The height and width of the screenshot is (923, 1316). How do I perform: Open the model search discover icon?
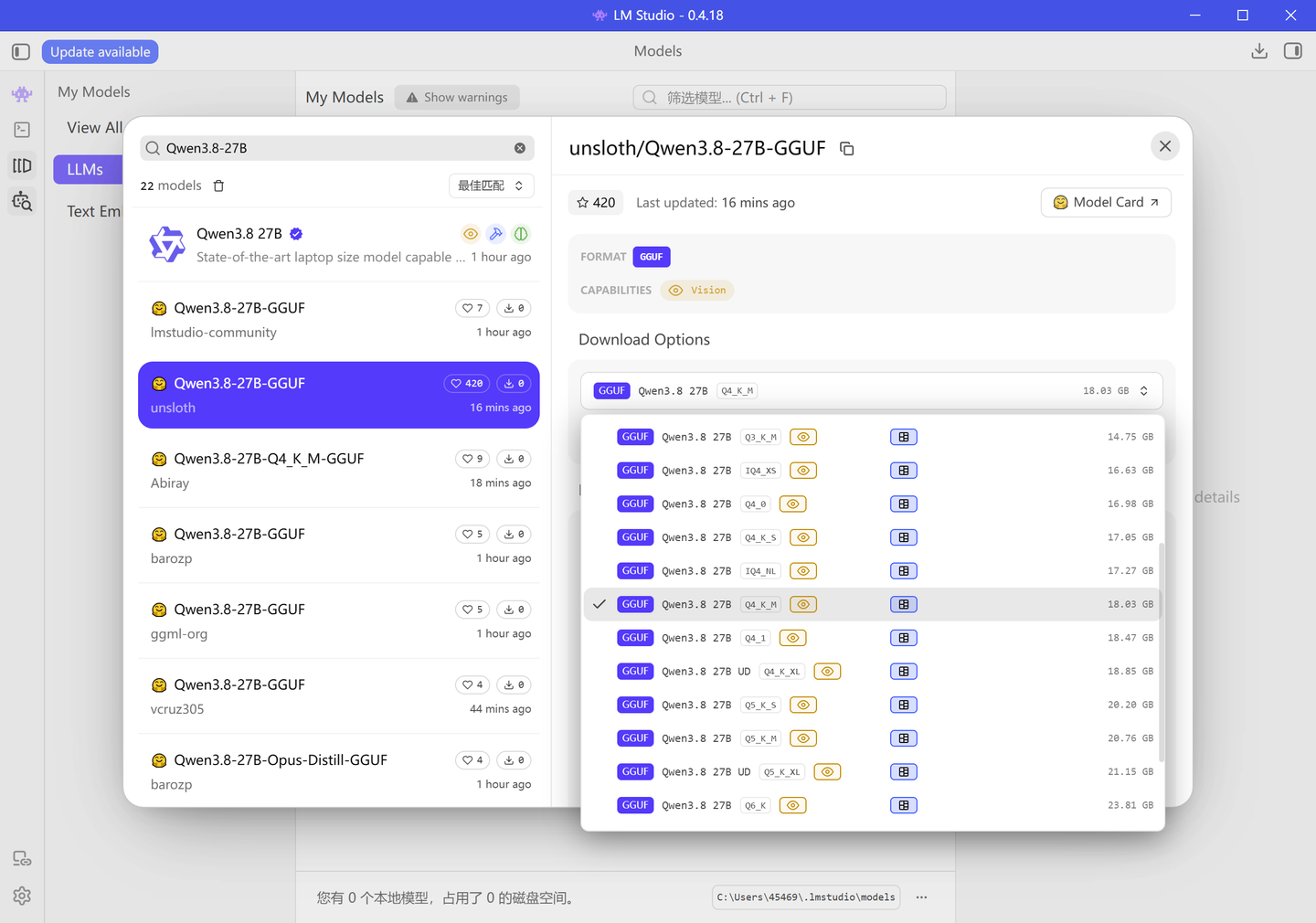[22, 201]
